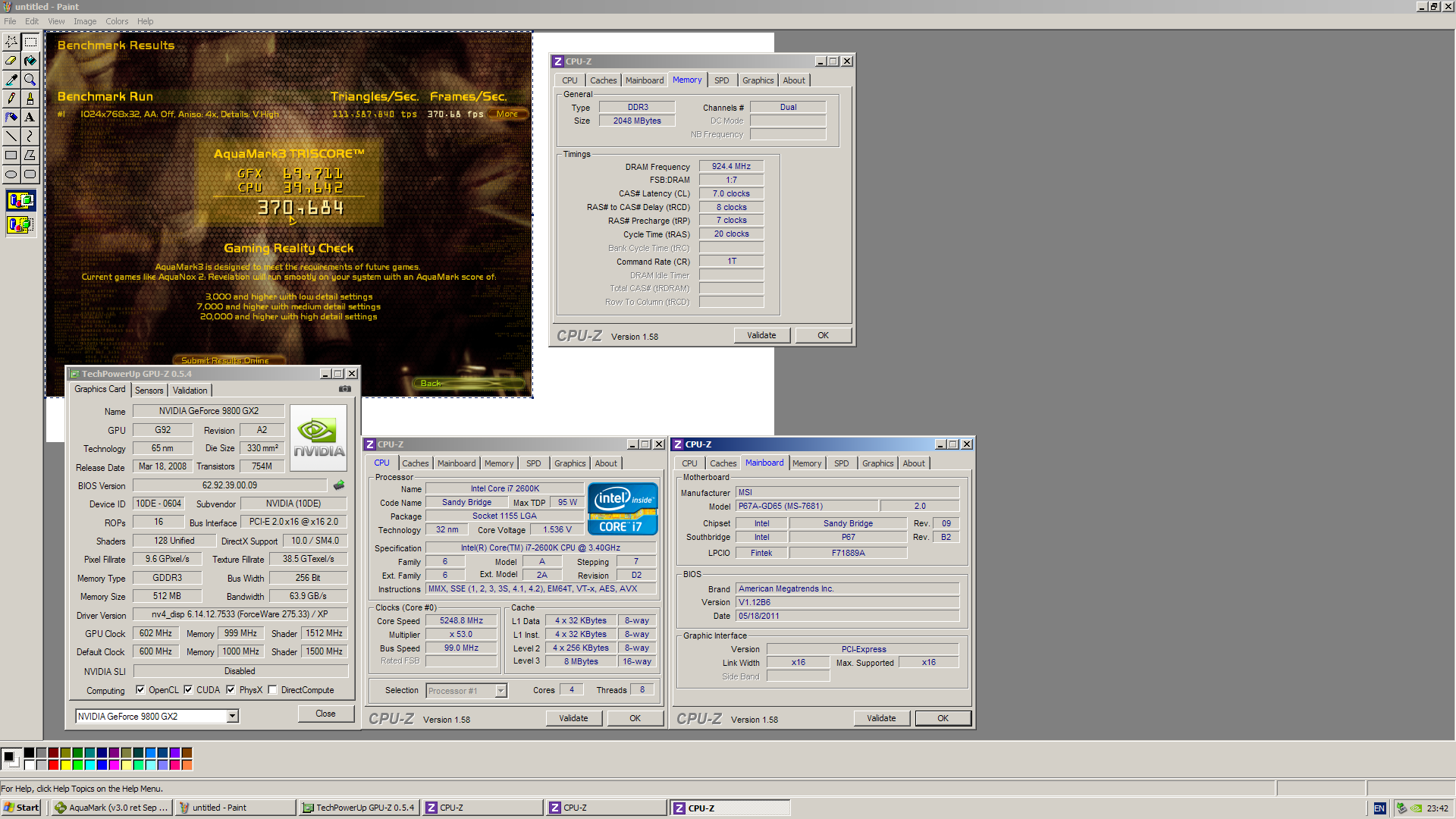Screen dimensions: 1456x819
Task: Pick the bright red color swatch
Action: pyautogui.click(x=54, y=765)
